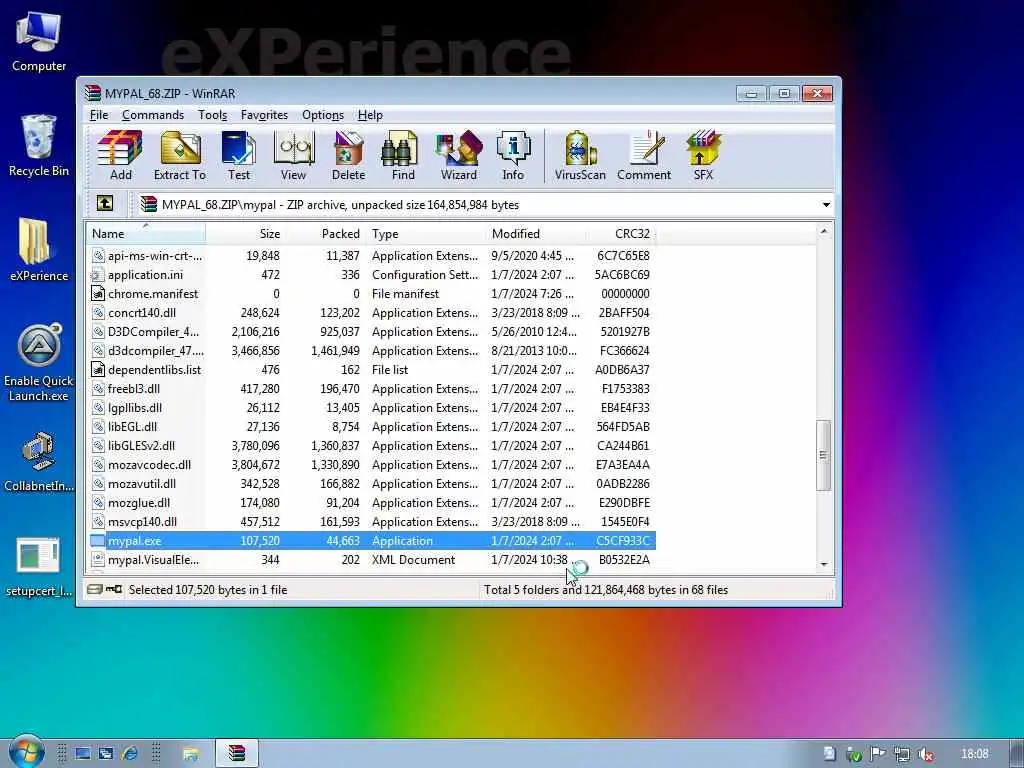Select msvcp140.dll file
Image resolution: width=1024 pixels, height=768 pixels.
(371, 522)
